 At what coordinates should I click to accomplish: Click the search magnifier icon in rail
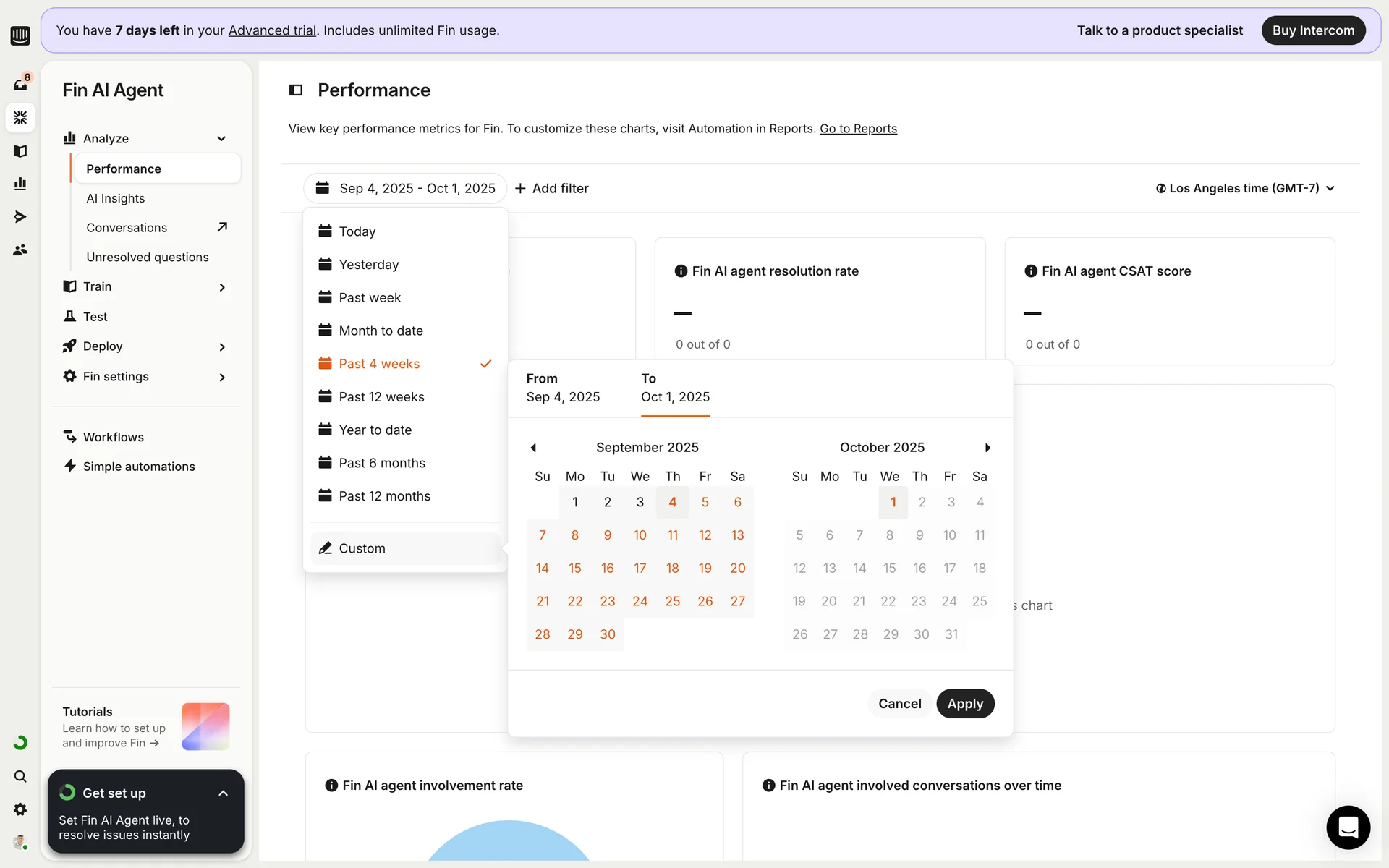point(20,776)
